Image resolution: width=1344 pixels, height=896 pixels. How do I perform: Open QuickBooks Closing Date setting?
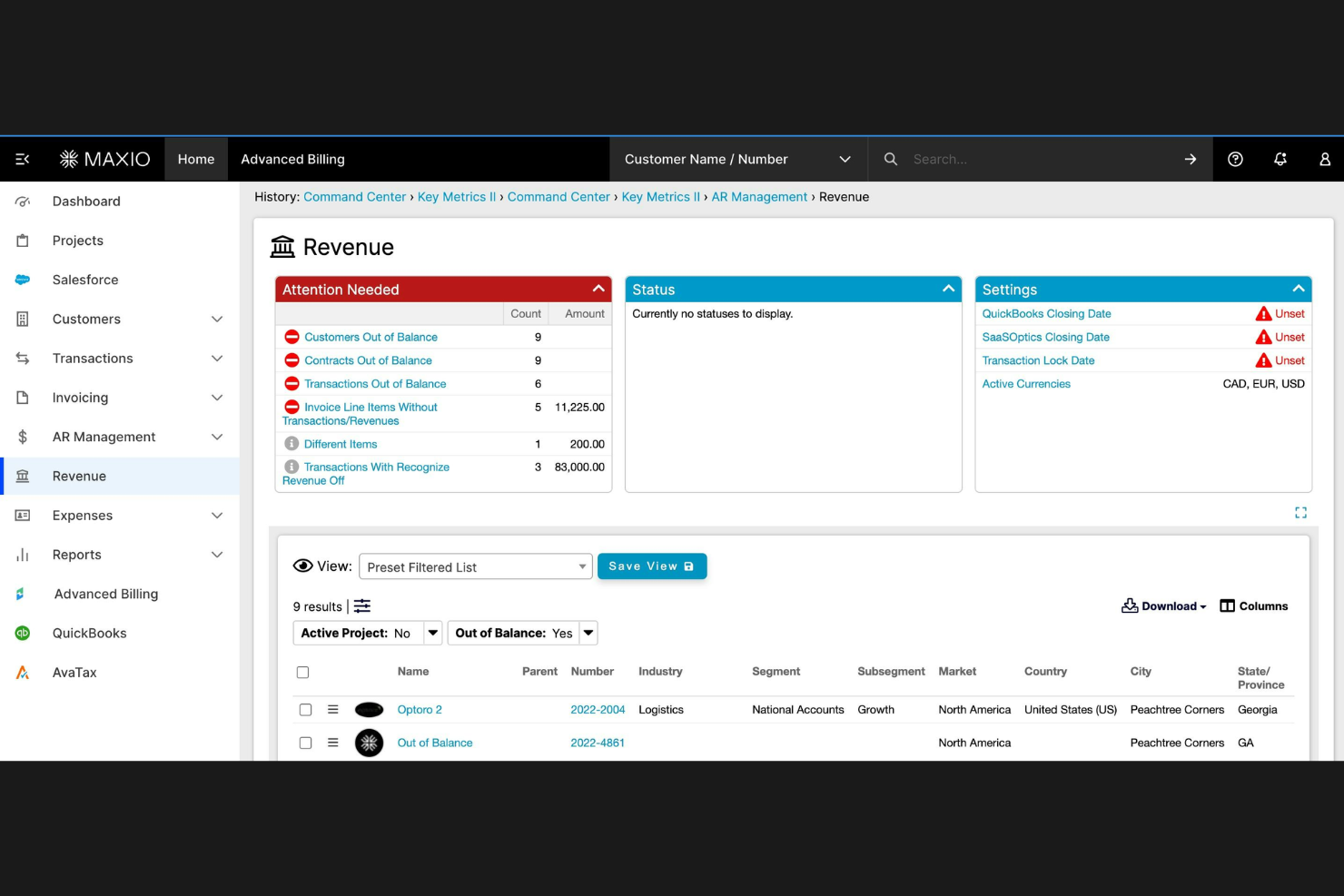[x=1046, y=313]
